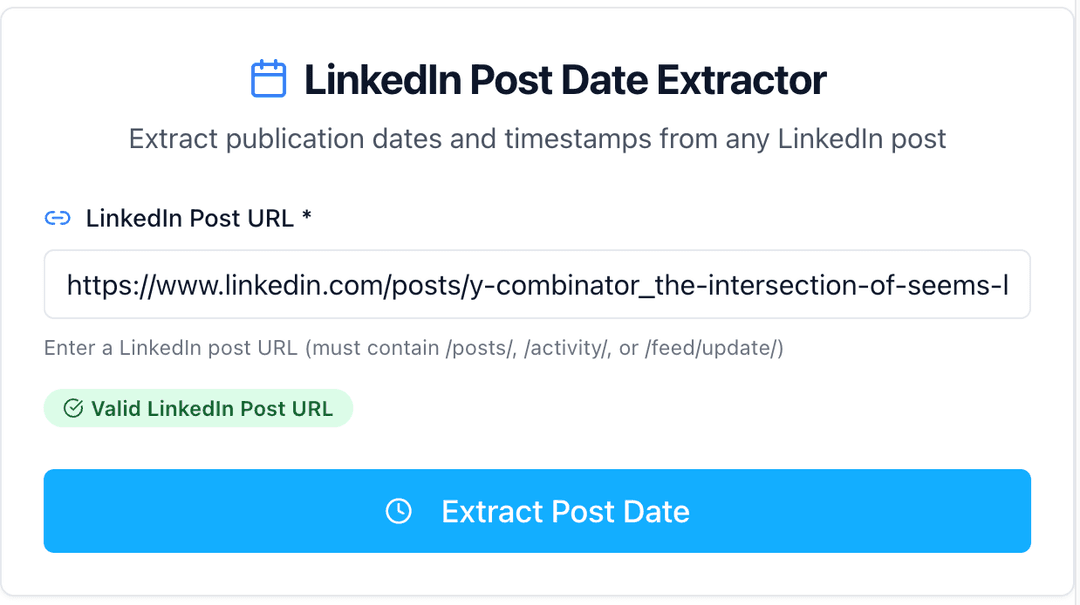Screen dimensions: 1080x605
Task: Click the checkmark circle icon in valid badge
Action: (73, 408)
